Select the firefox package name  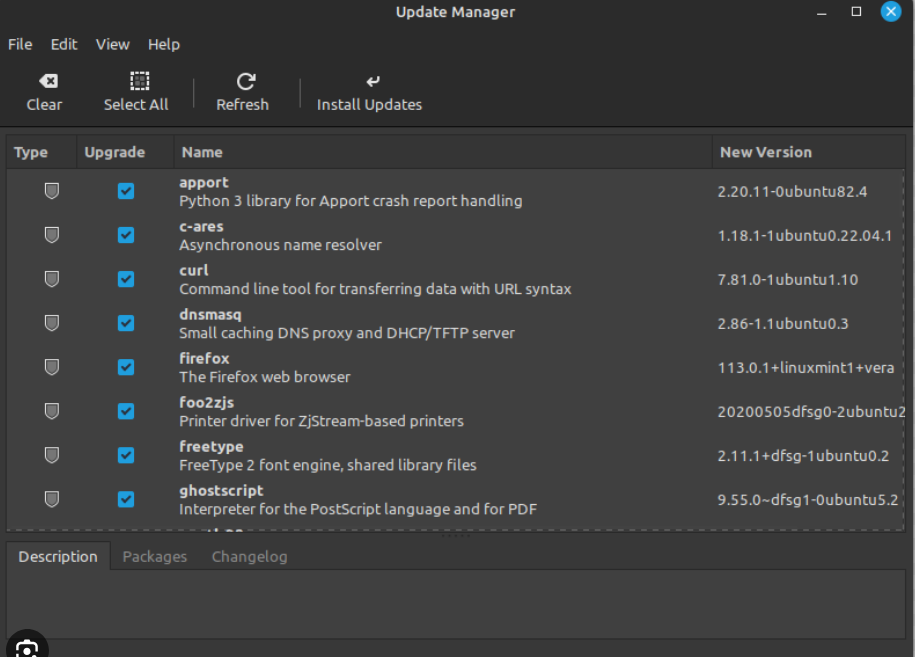coord(204,358)
